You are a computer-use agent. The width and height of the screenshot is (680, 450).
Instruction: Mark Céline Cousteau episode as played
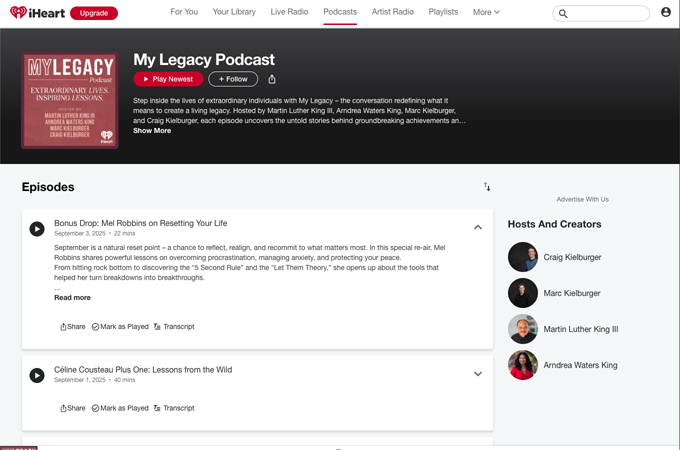(120, 408)
